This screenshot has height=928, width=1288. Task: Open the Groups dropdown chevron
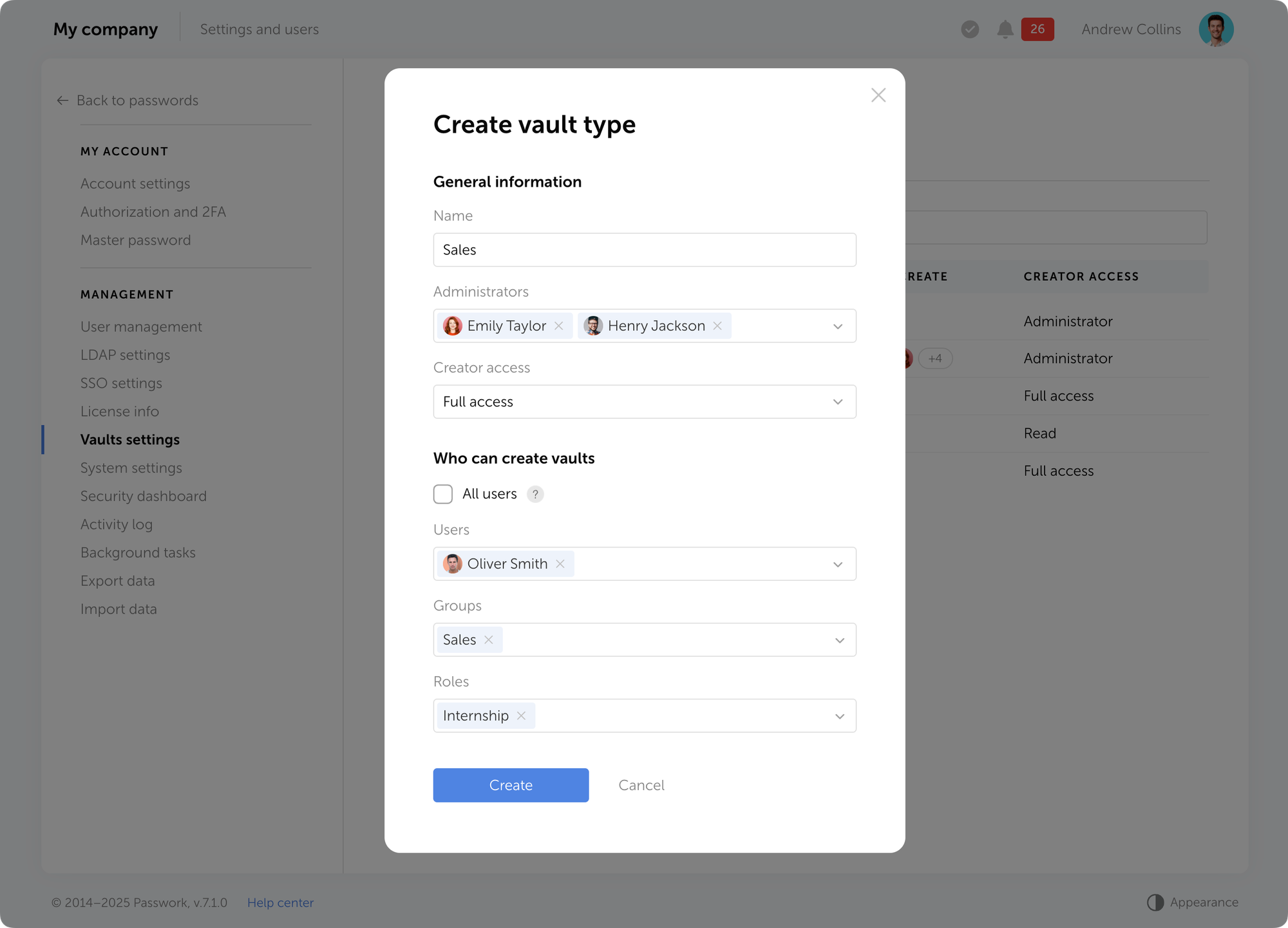tap(839, 640)
